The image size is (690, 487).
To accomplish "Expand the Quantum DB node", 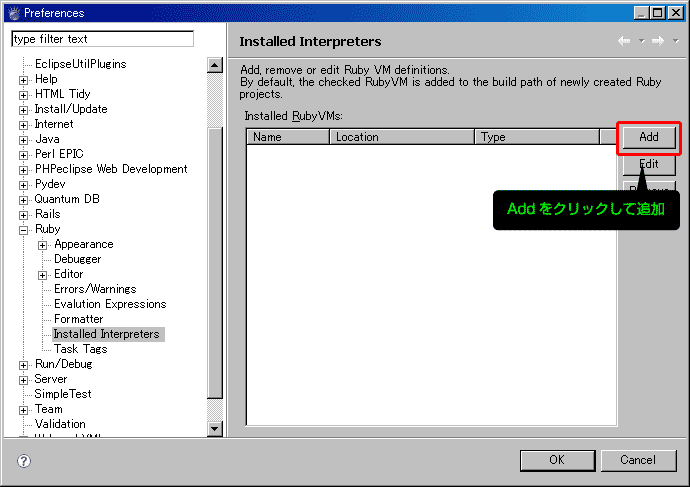I will [24, 200].
